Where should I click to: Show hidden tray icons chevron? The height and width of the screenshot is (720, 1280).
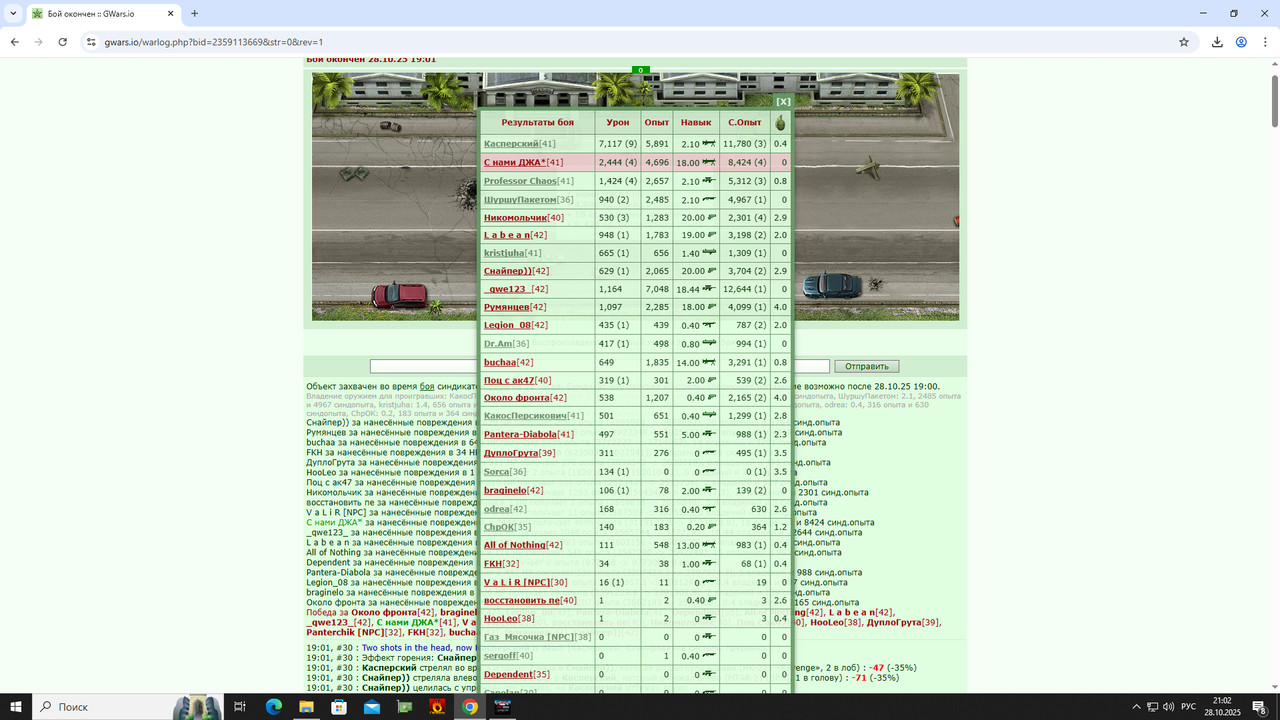click(1136, 707)
